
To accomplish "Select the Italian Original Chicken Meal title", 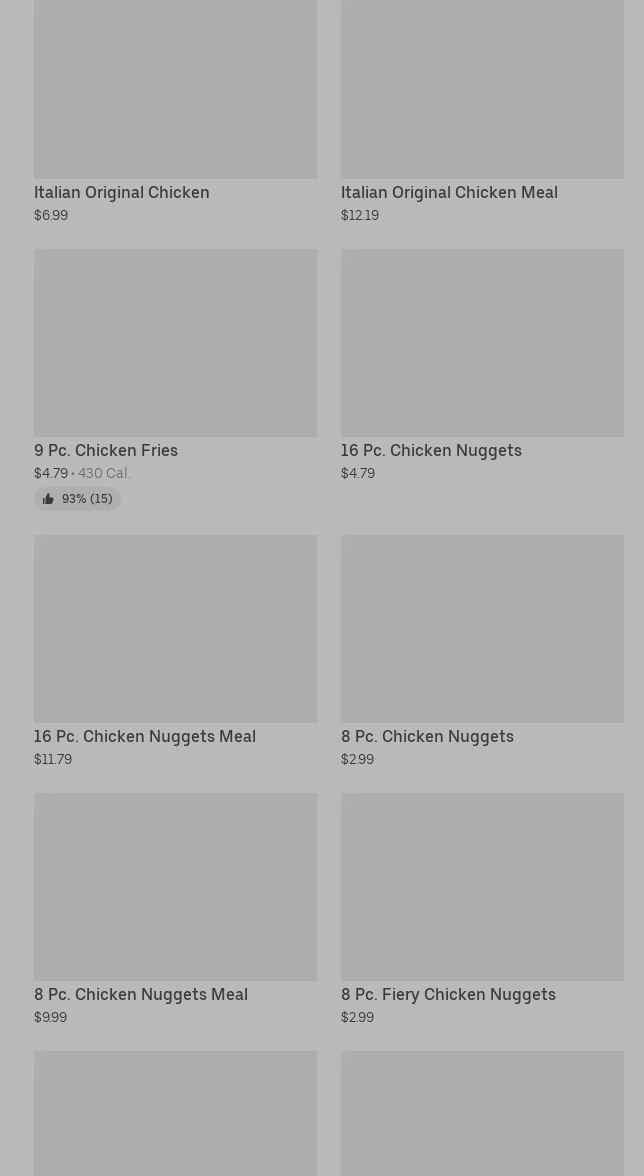I will [x=449, y=192].
